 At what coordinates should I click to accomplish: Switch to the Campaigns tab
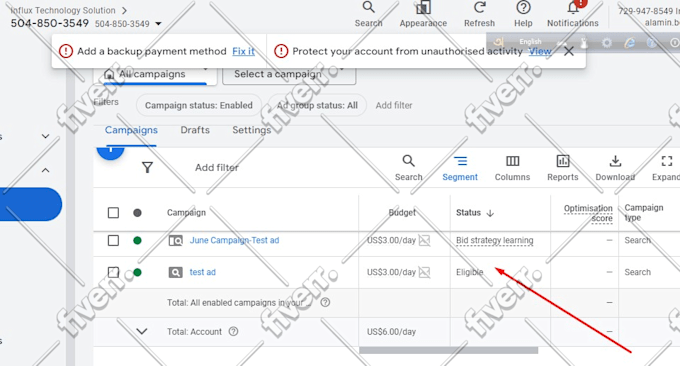131,130
